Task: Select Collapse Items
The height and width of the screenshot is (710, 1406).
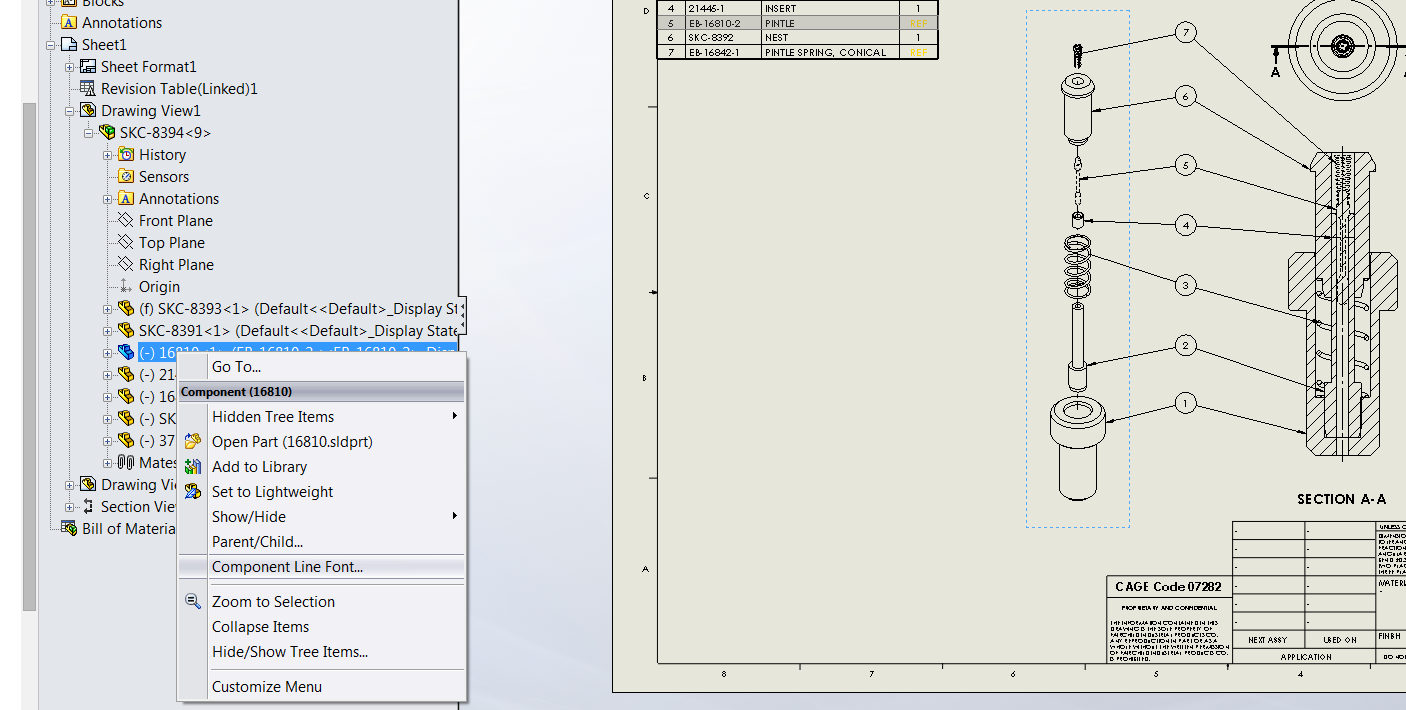Action: click(x=260, y=627)
